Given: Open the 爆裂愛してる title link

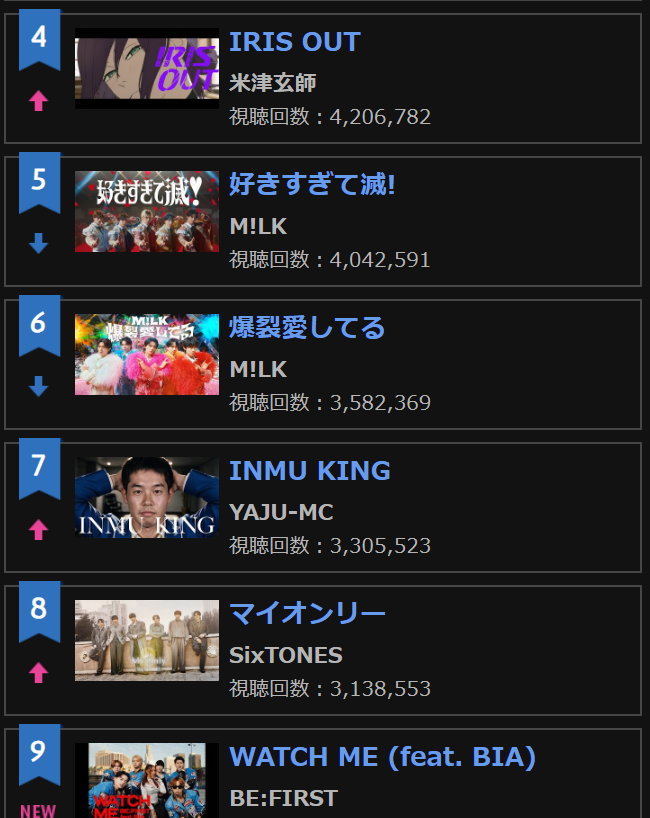Looking at the screenshot, I should point(307,328).
